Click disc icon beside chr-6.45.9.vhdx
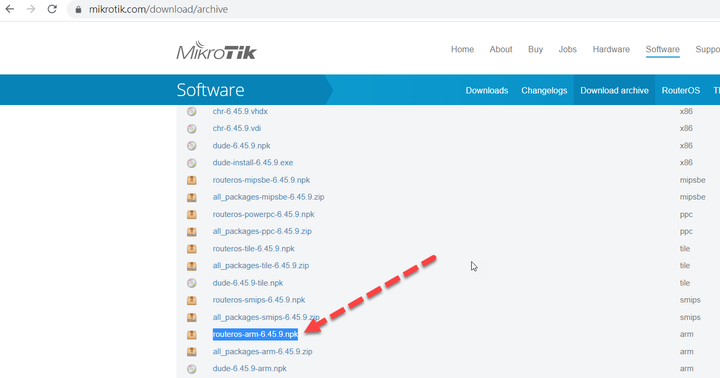This screenshot has height=378, width=720. click(191, 112)
